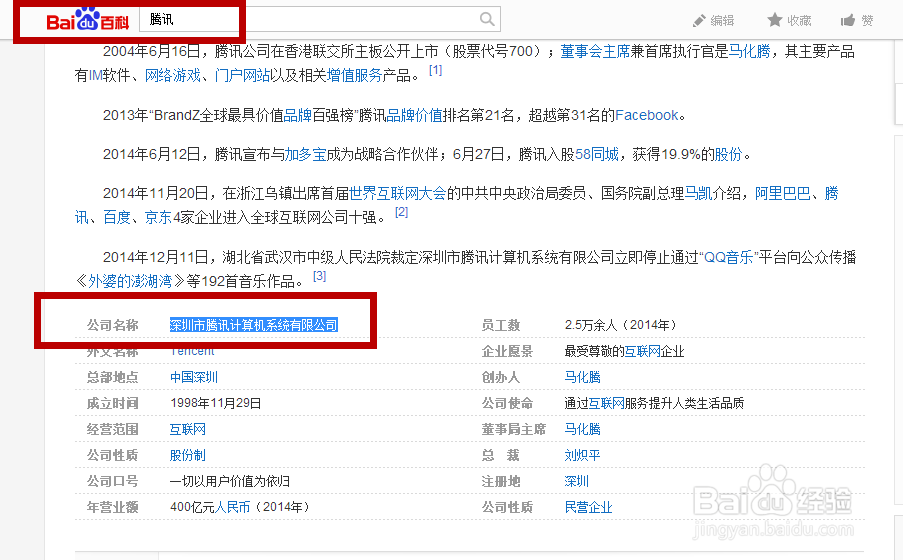Open the 世界互联网大会 link
Image resolution: width=903 pixels, height=560 pixels.
click(x=398, y=193)
